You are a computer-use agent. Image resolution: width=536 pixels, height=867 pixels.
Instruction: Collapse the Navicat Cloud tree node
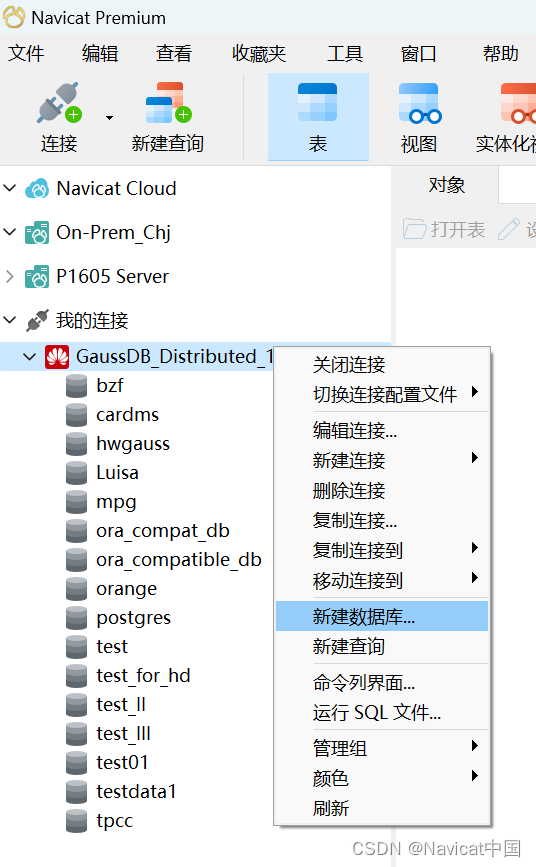pos(9,188)
